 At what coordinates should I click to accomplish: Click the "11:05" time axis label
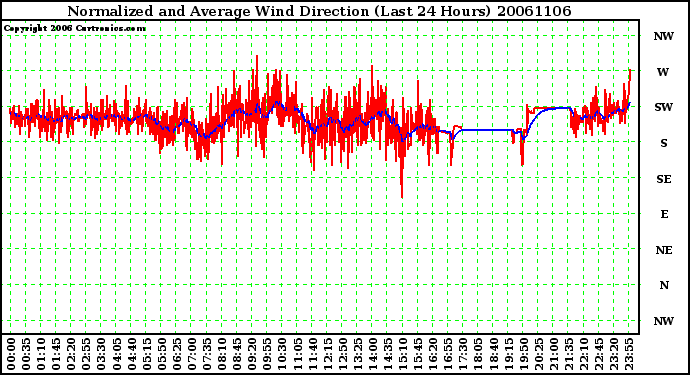tap(297, 354)
